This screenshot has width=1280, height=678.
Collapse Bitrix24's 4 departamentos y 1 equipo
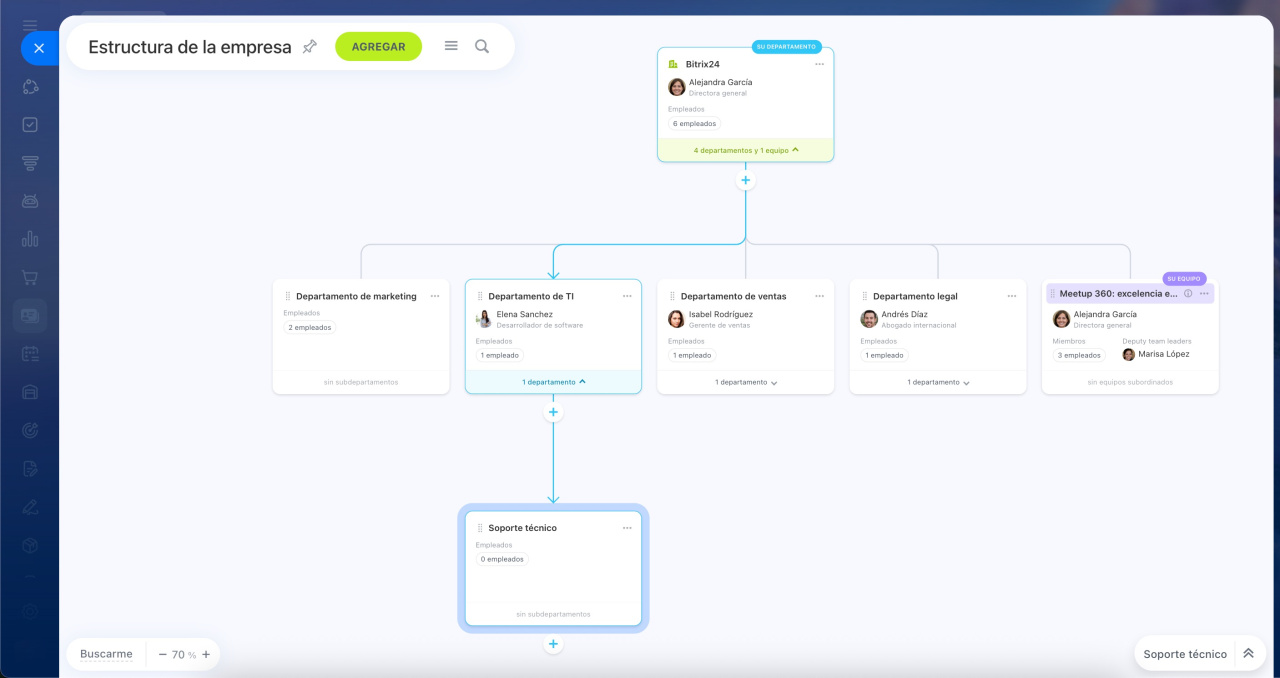[745, 150]
